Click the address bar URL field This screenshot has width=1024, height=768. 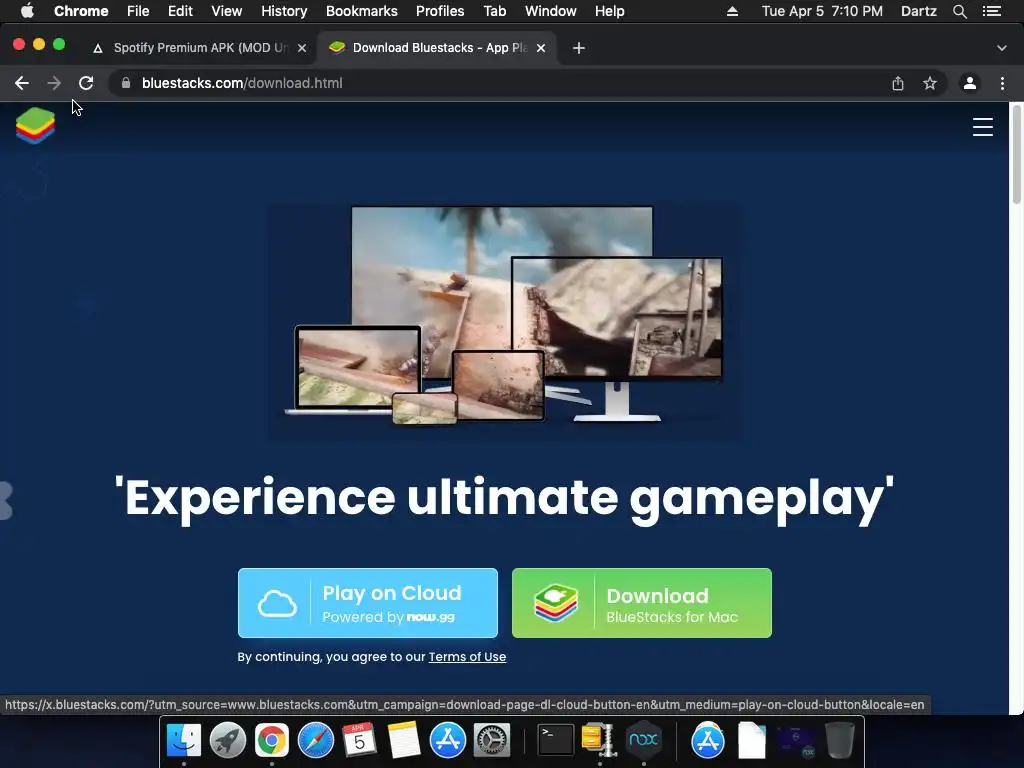503,83
